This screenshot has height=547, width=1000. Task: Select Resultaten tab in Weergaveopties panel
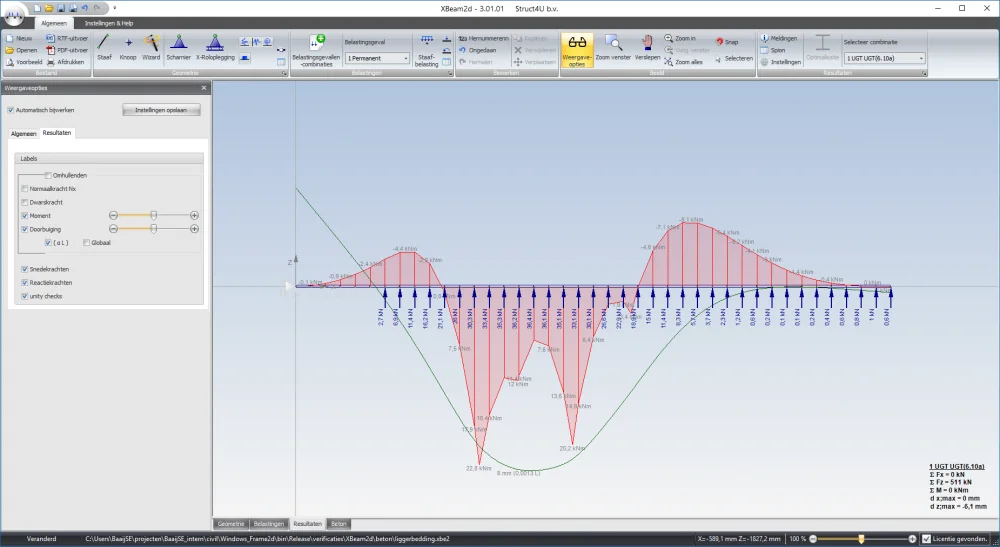[x=57, y=133]
